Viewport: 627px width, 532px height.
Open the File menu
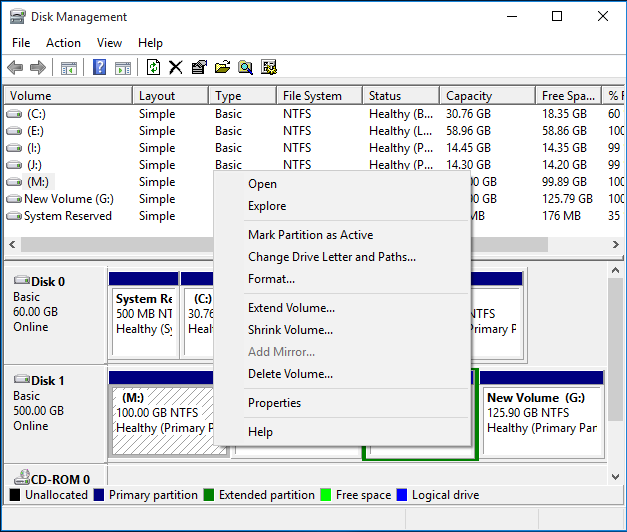pos(21,43)
